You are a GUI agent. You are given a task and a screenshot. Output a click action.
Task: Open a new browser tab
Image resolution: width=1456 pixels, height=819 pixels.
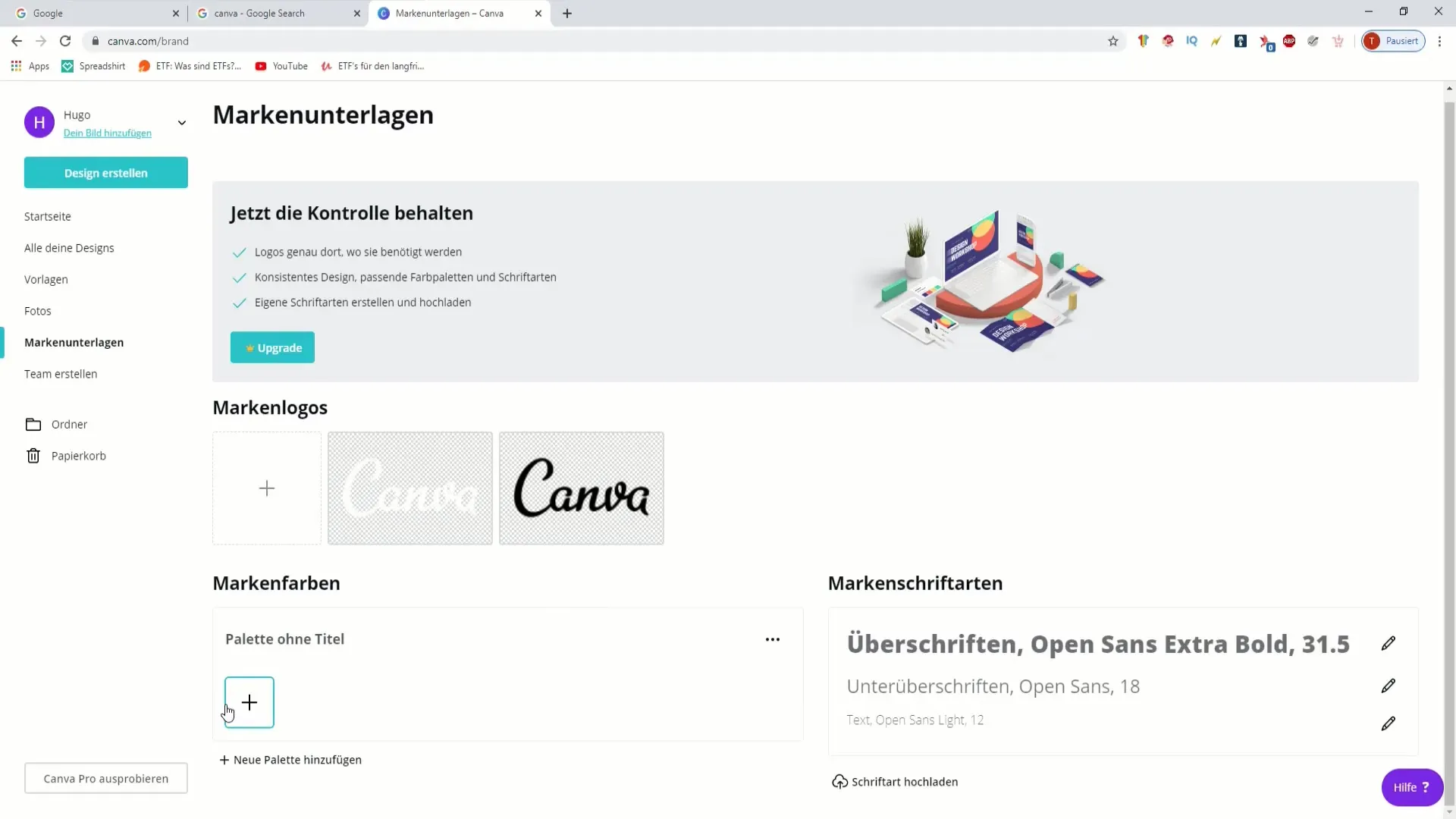[x=567, y=13]
